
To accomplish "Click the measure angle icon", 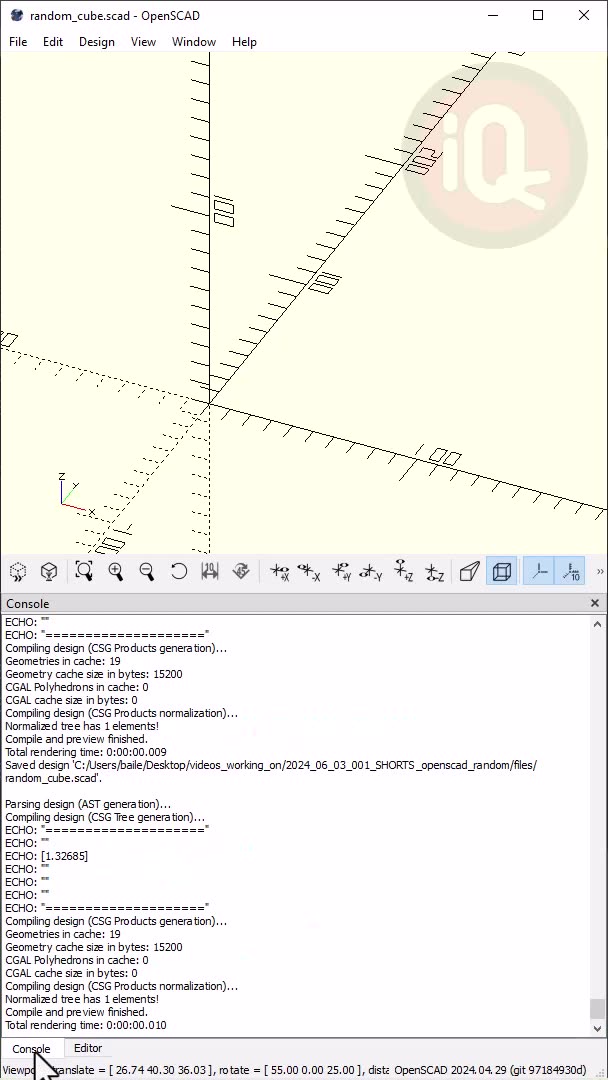I will point(241,572).
